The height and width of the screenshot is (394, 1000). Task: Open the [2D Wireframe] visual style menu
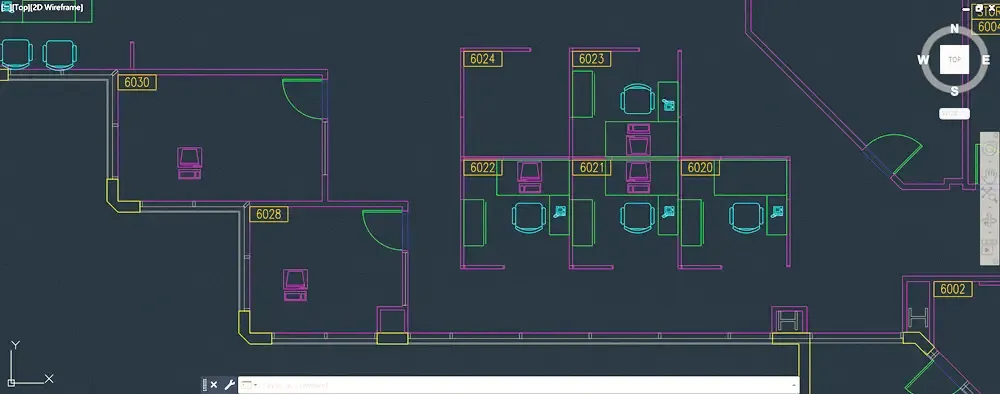click(57, 7)
